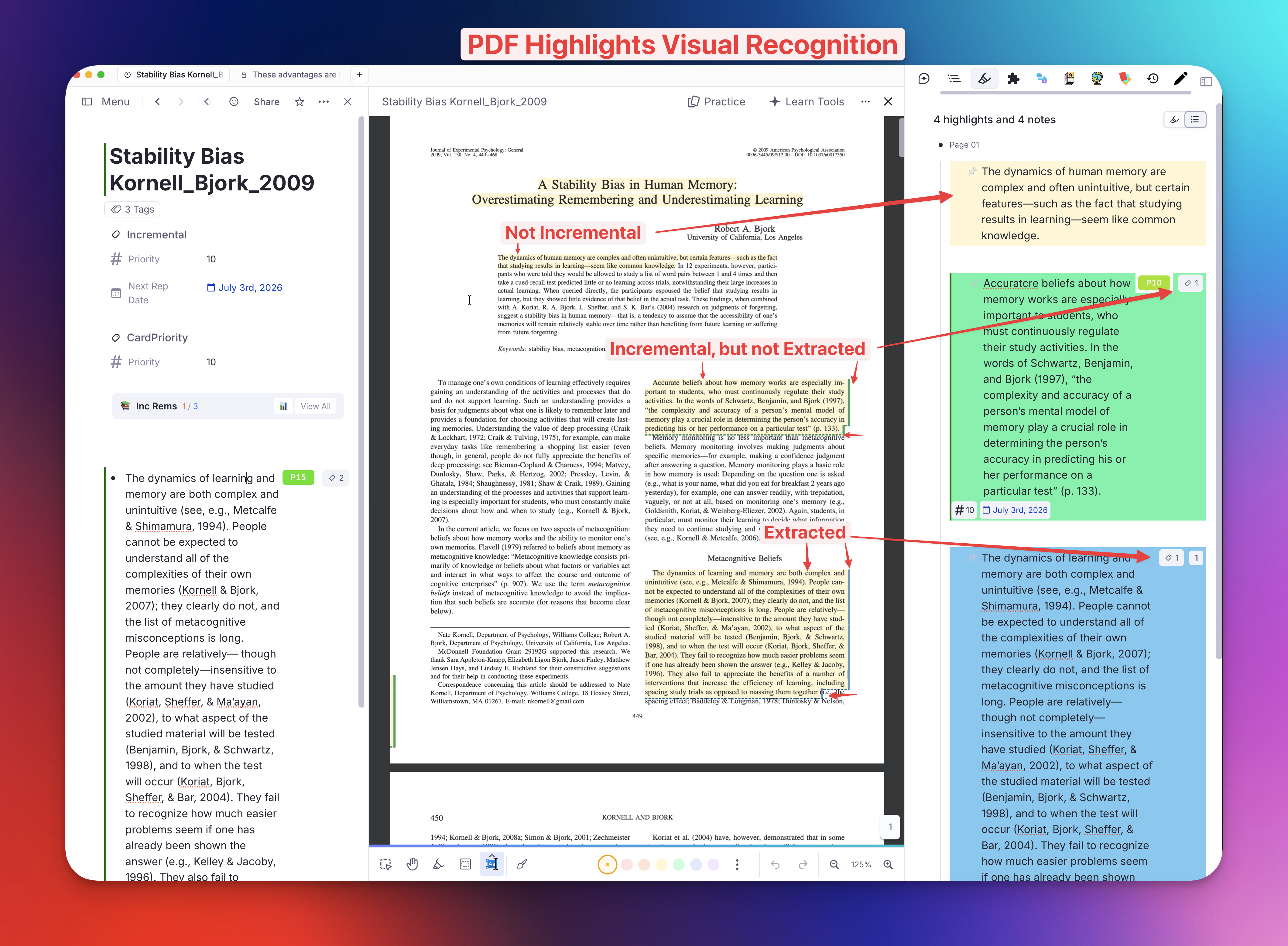Click 'Page 01' in the highlights list
Viewport: 1288px width, 946px height.
(964, 145)
